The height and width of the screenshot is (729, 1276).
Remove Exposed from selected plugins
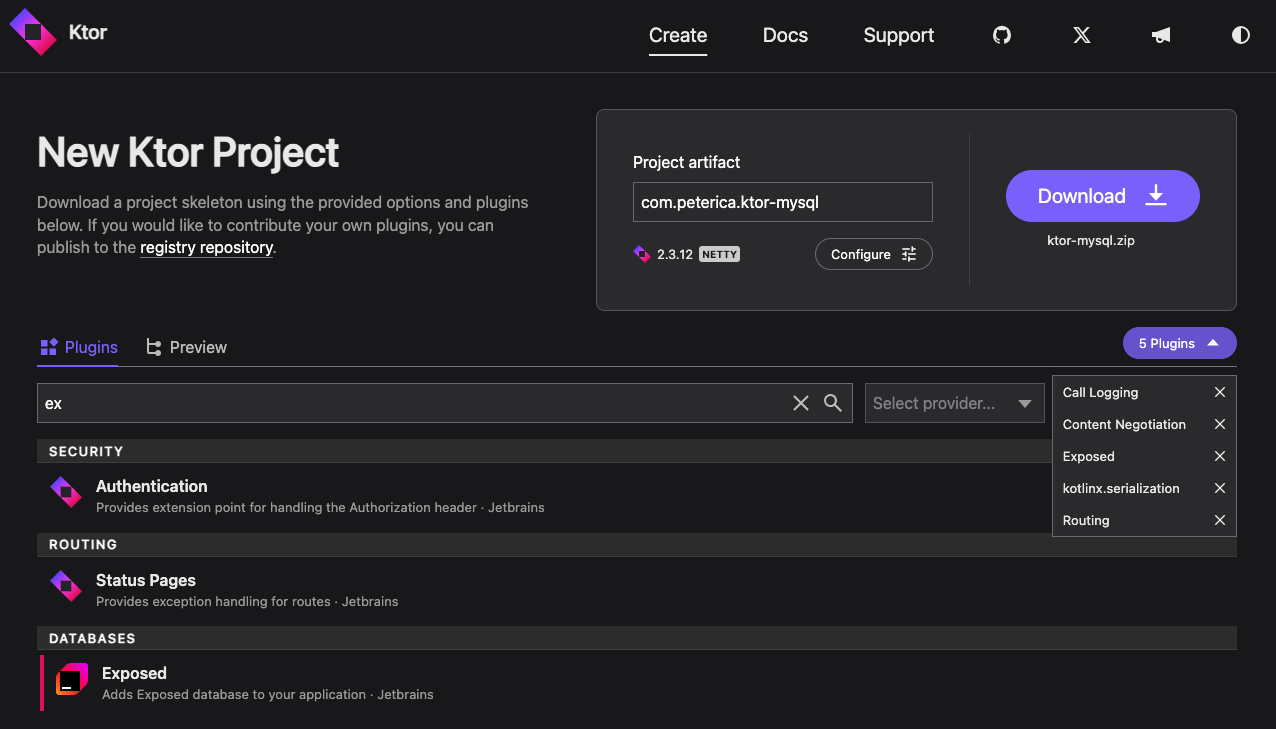pos(1220,456)
